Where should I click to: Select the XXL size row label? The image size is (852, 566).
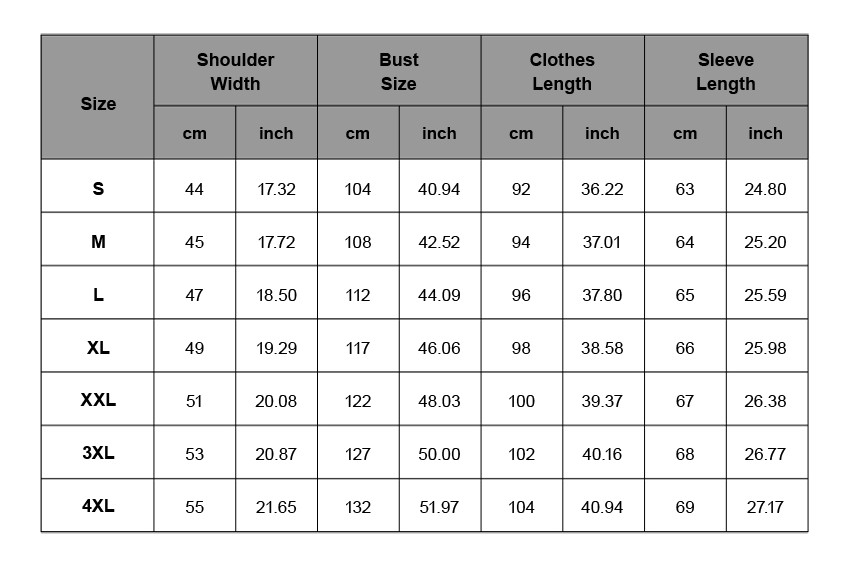tap(98, 399)
